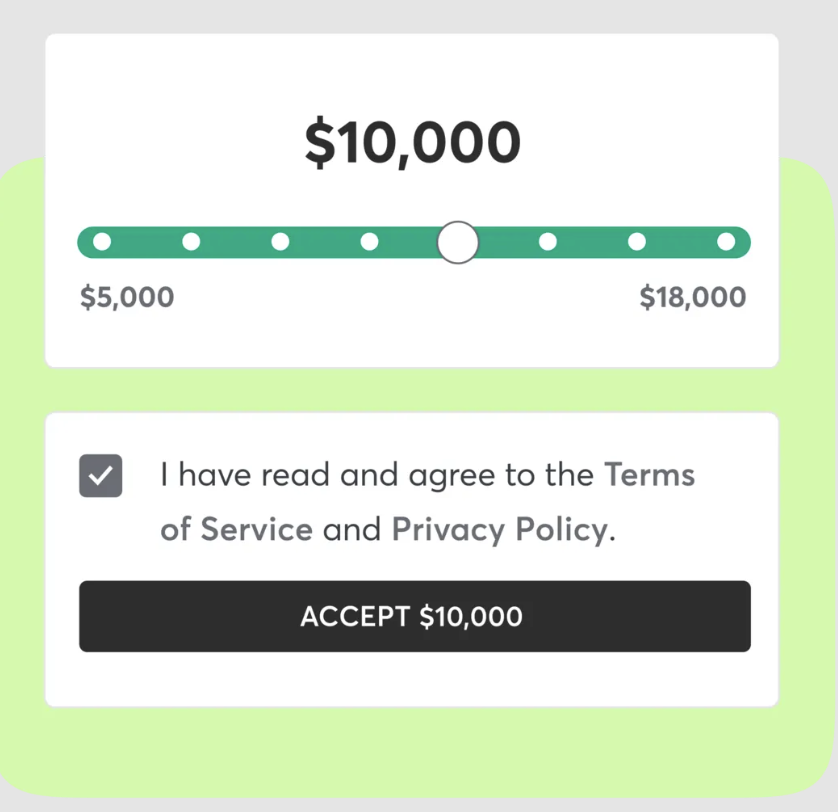Click green track between first two stops
This screenshot has width=838, height=812.
pos(145,242)
